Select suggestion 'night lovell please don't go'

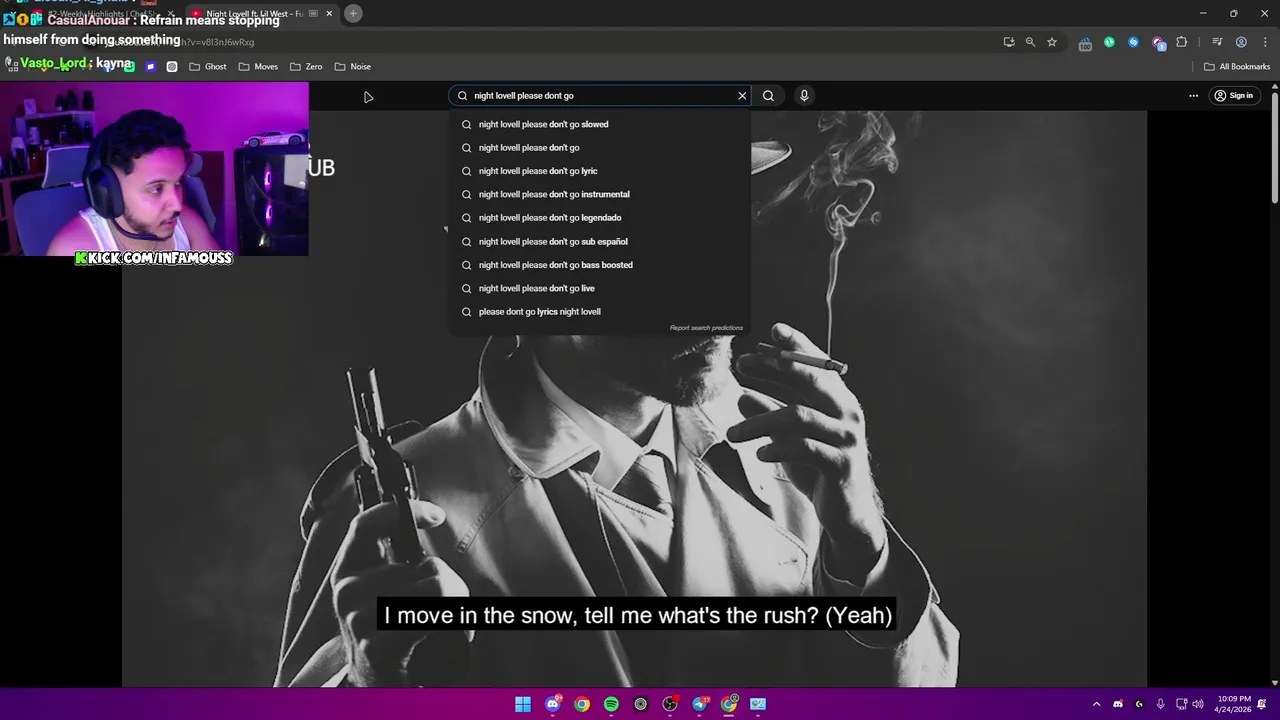pos(600,148)
